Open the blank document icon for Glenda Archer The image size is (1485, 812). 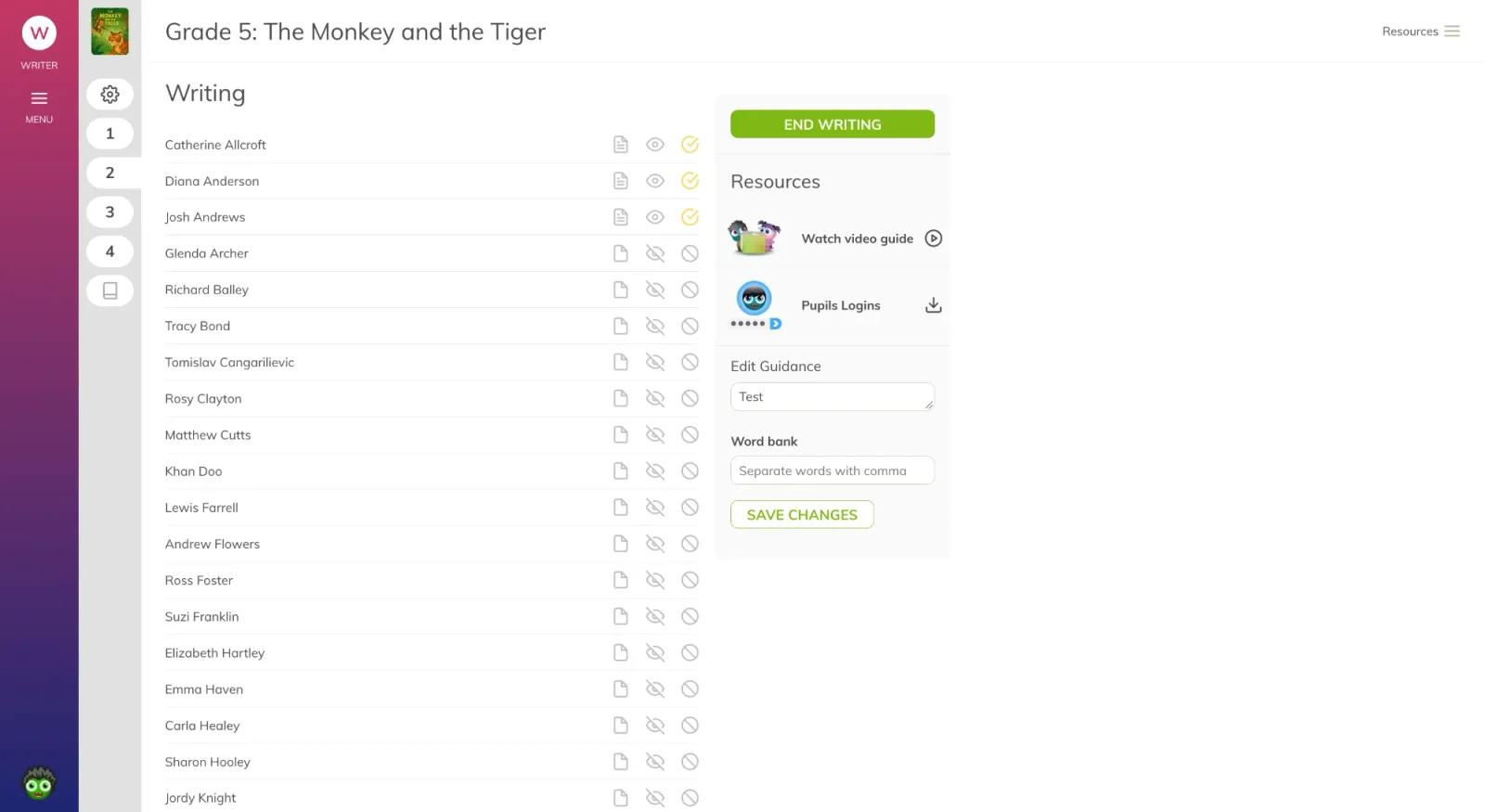pos(621,253)
